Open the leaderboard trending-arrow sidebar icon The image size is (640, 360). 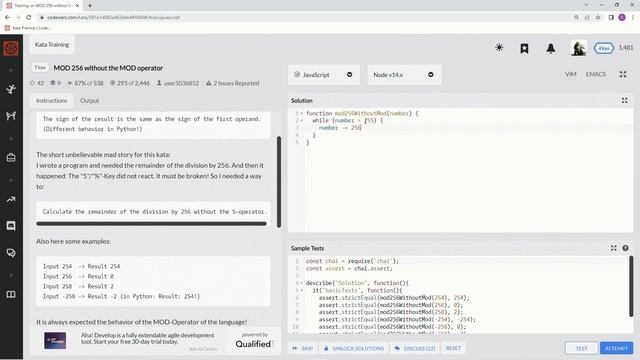pos(11,200)
